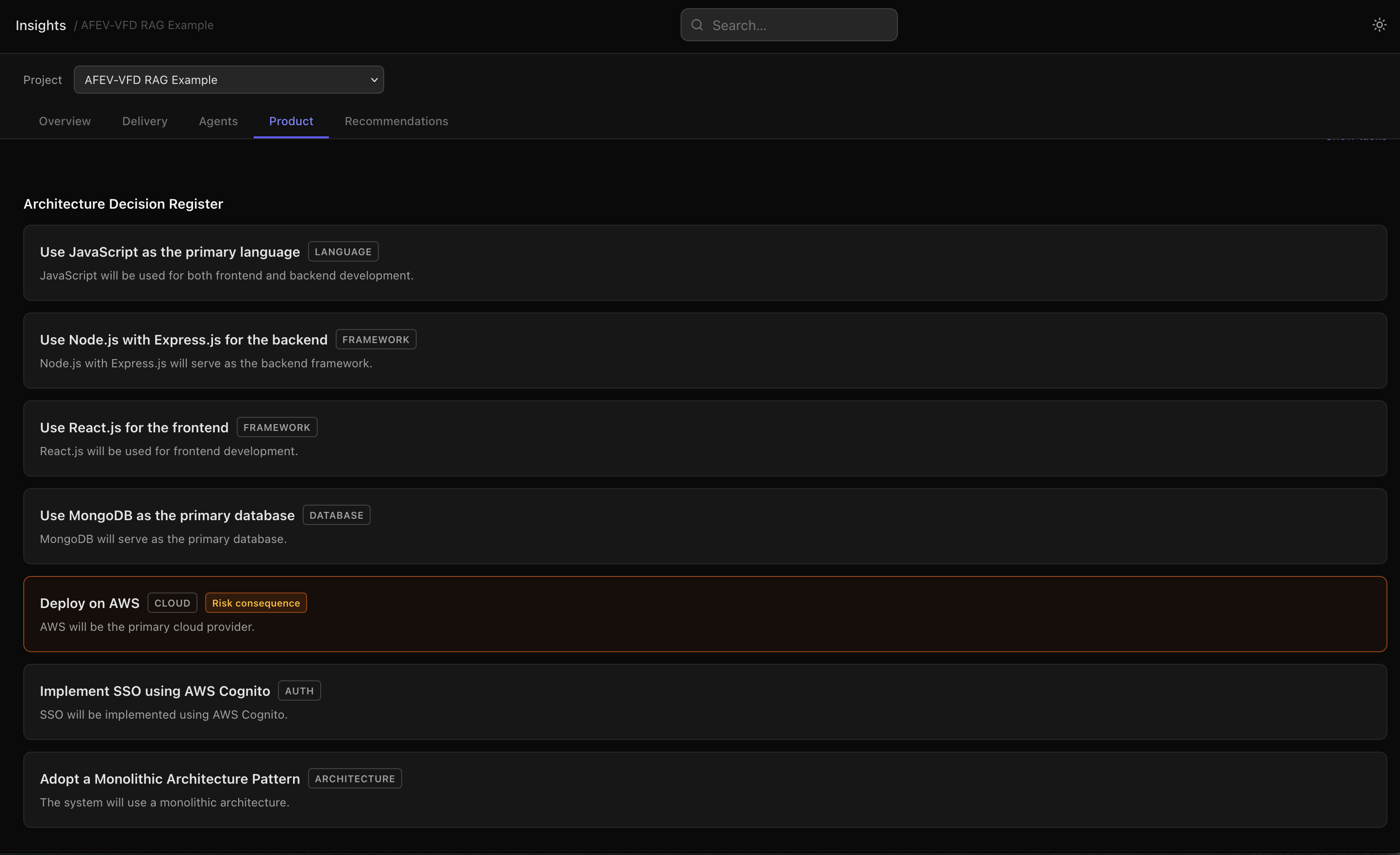
Task: Open the Deploy on AWS decision
Action: (705, 614)
